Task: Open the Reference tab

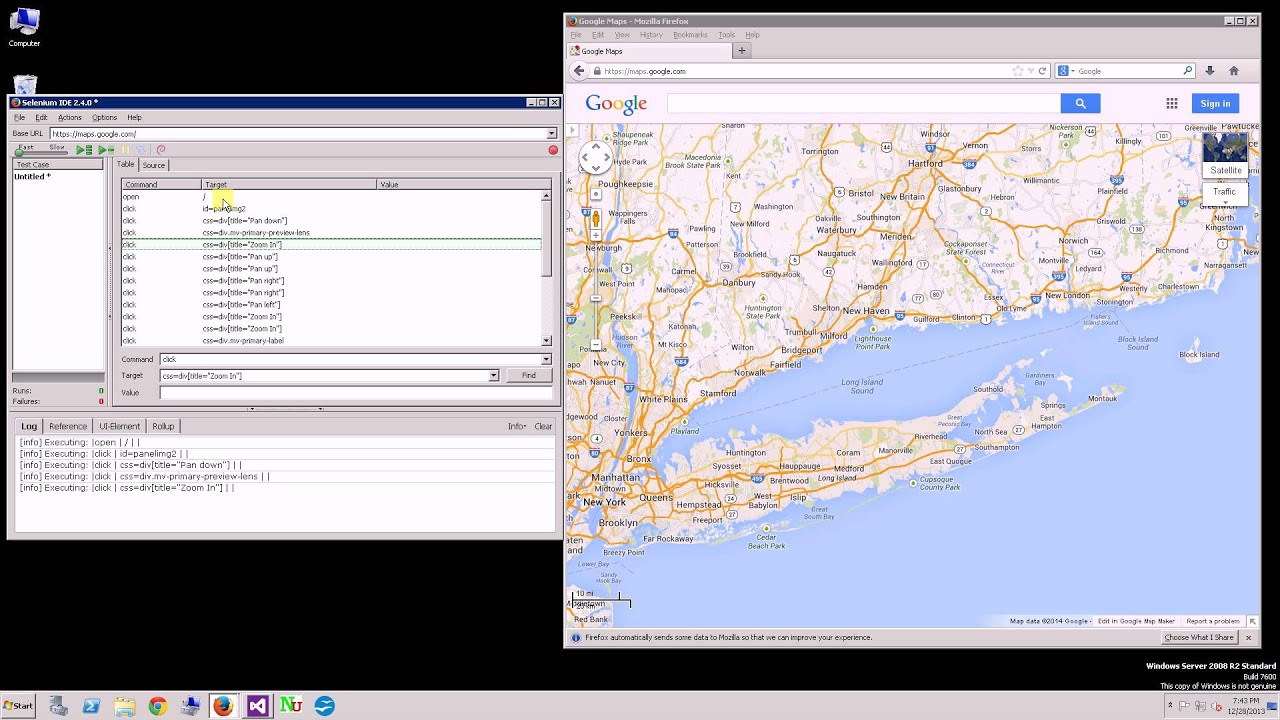Action: tap(68, 426)
